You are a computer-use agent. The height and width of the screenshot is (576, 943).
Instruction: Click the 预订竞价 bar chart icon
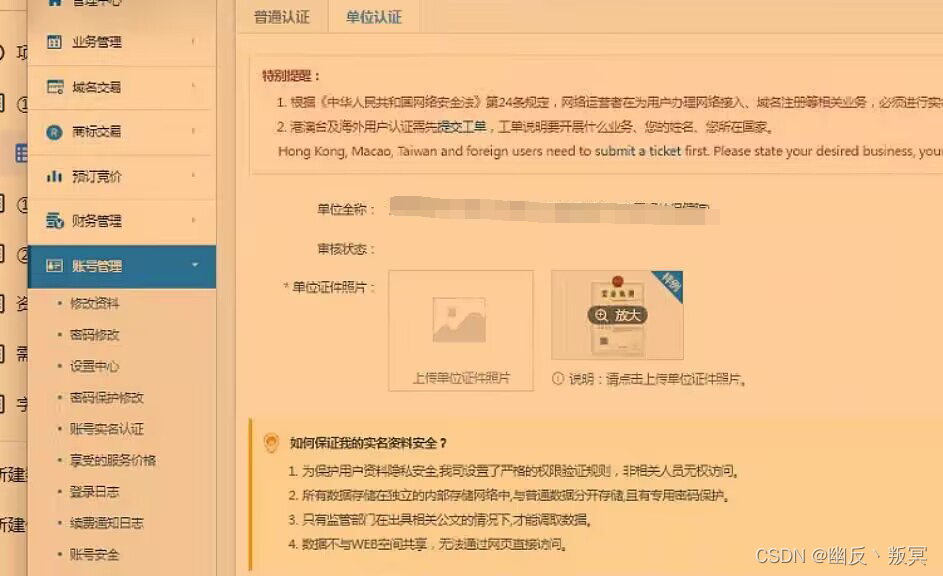pyautogui.click(x=54, y=176)
